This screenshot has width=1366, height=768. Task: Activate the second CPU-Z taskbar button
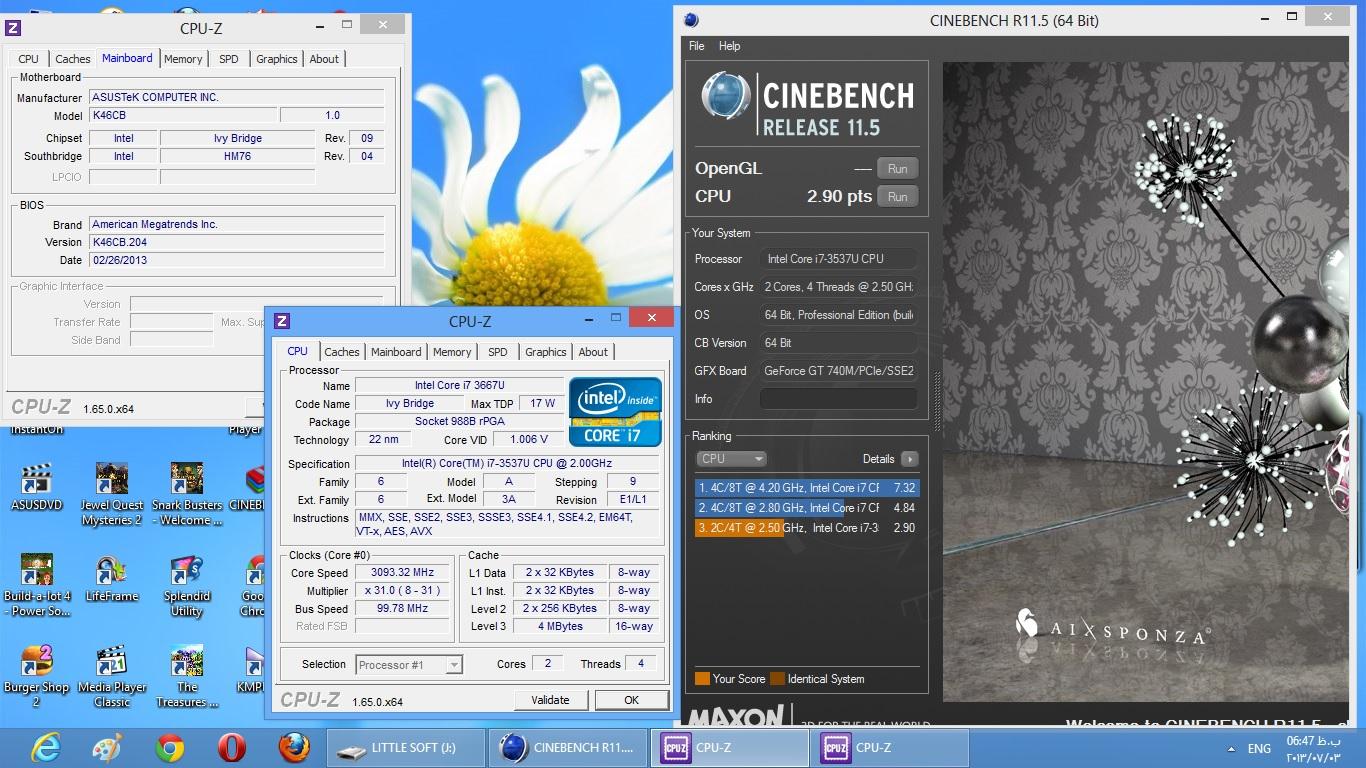coord(892,748)
